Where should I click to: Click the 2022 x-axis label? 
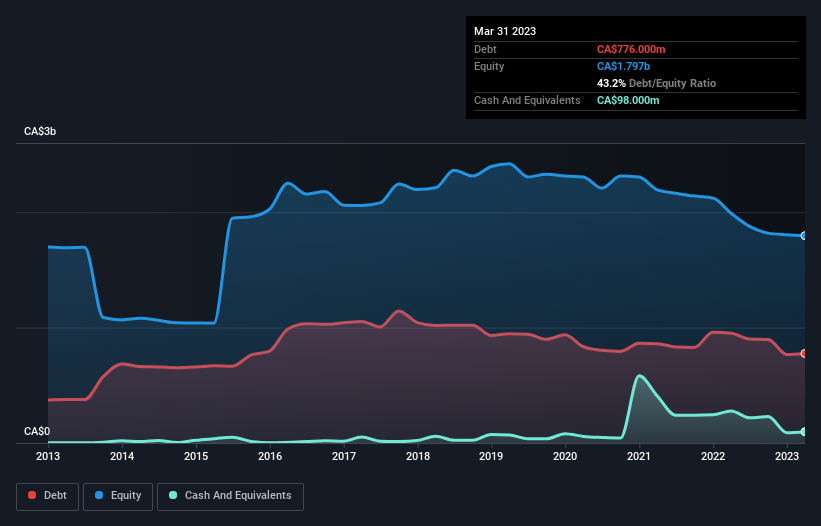click(x=713, y=456)
